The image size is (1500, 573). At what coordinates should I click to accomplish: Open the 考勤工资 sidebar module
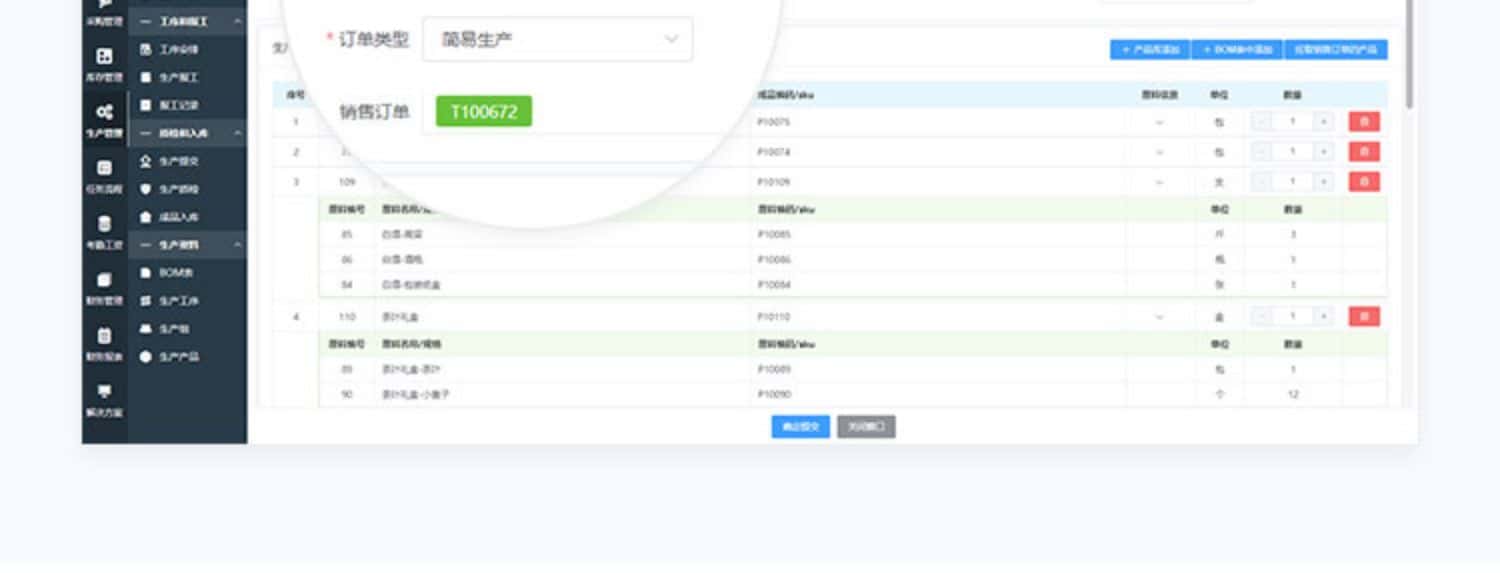coord(104,230)
